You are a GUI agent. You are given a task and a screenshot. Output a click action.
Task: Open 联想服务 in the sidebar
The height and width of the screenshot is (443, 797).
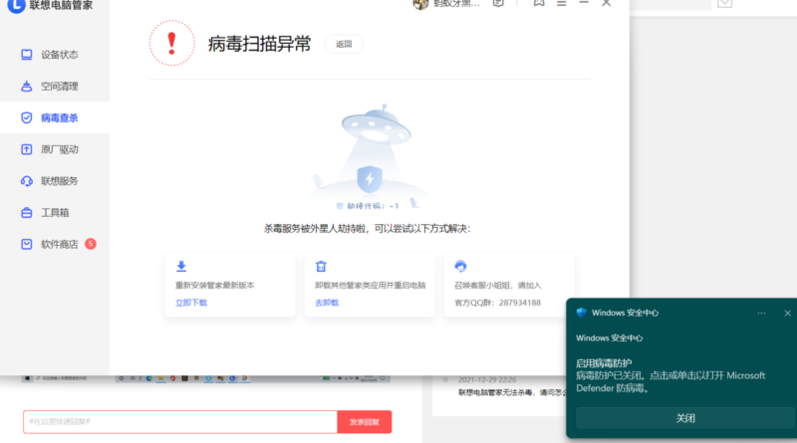[58, 181]
